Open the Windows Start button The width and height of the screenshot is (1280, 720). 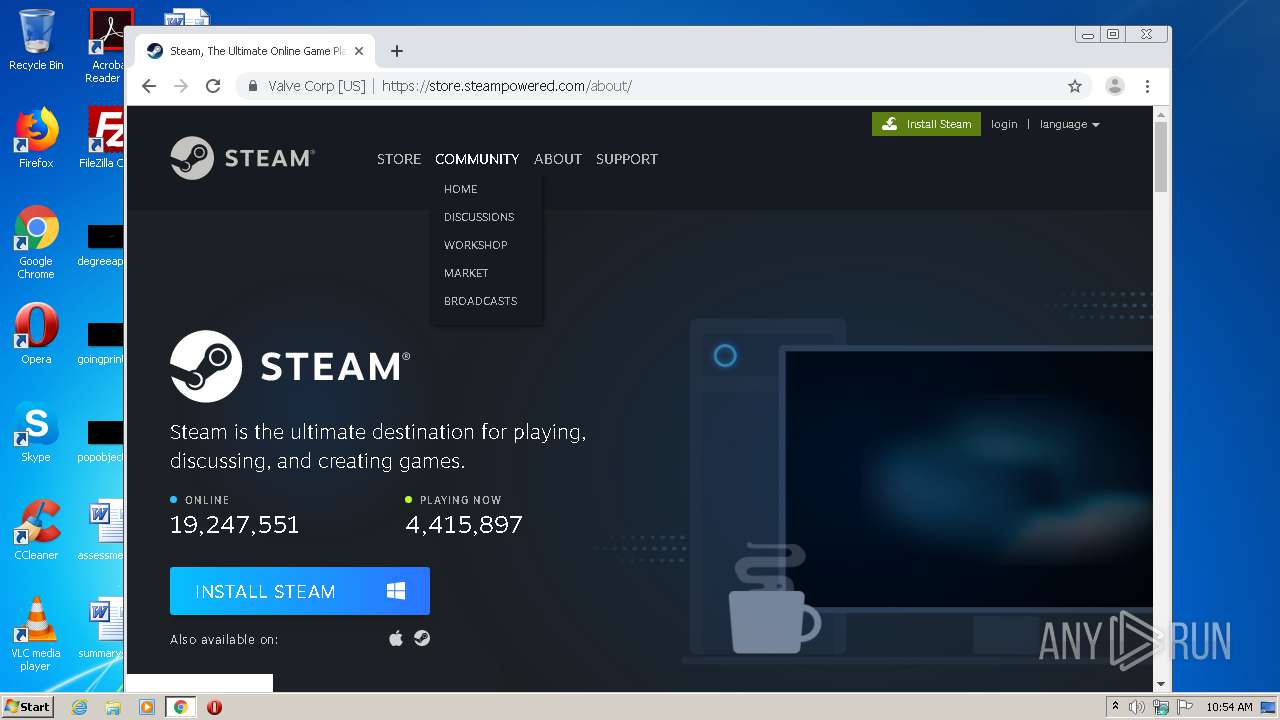(28, 707)
